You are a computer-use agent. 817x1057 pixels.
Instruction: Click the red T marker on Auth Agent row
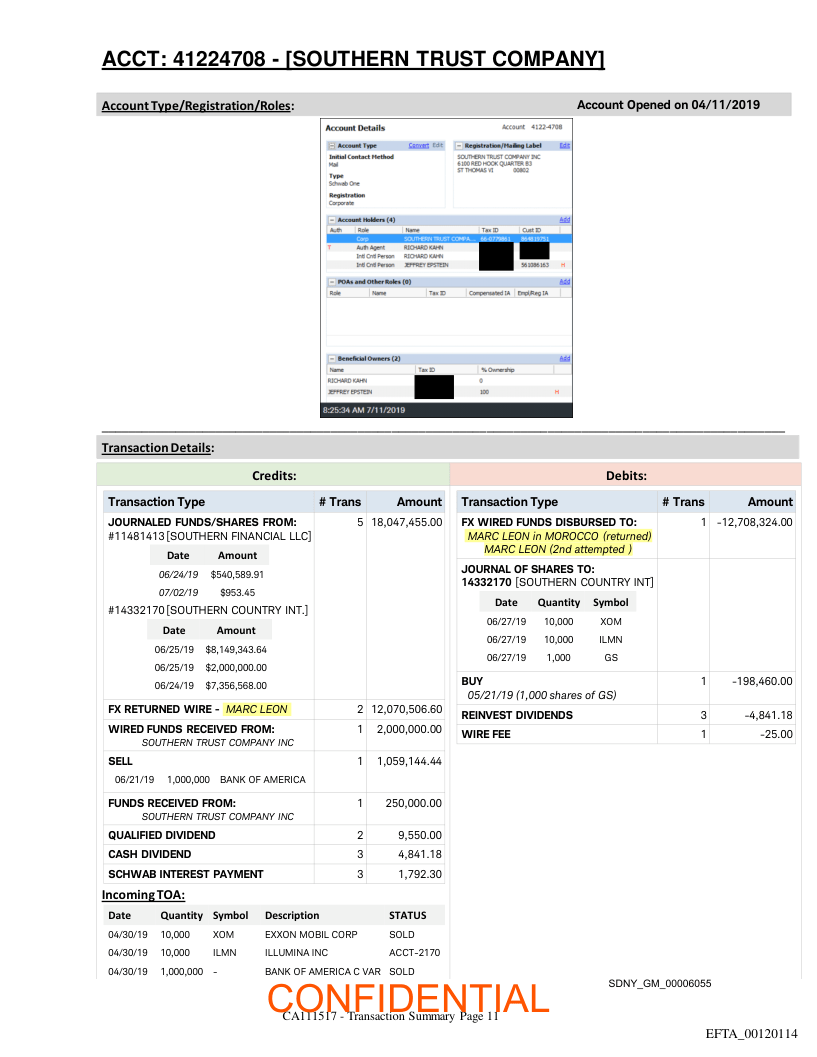331,247
